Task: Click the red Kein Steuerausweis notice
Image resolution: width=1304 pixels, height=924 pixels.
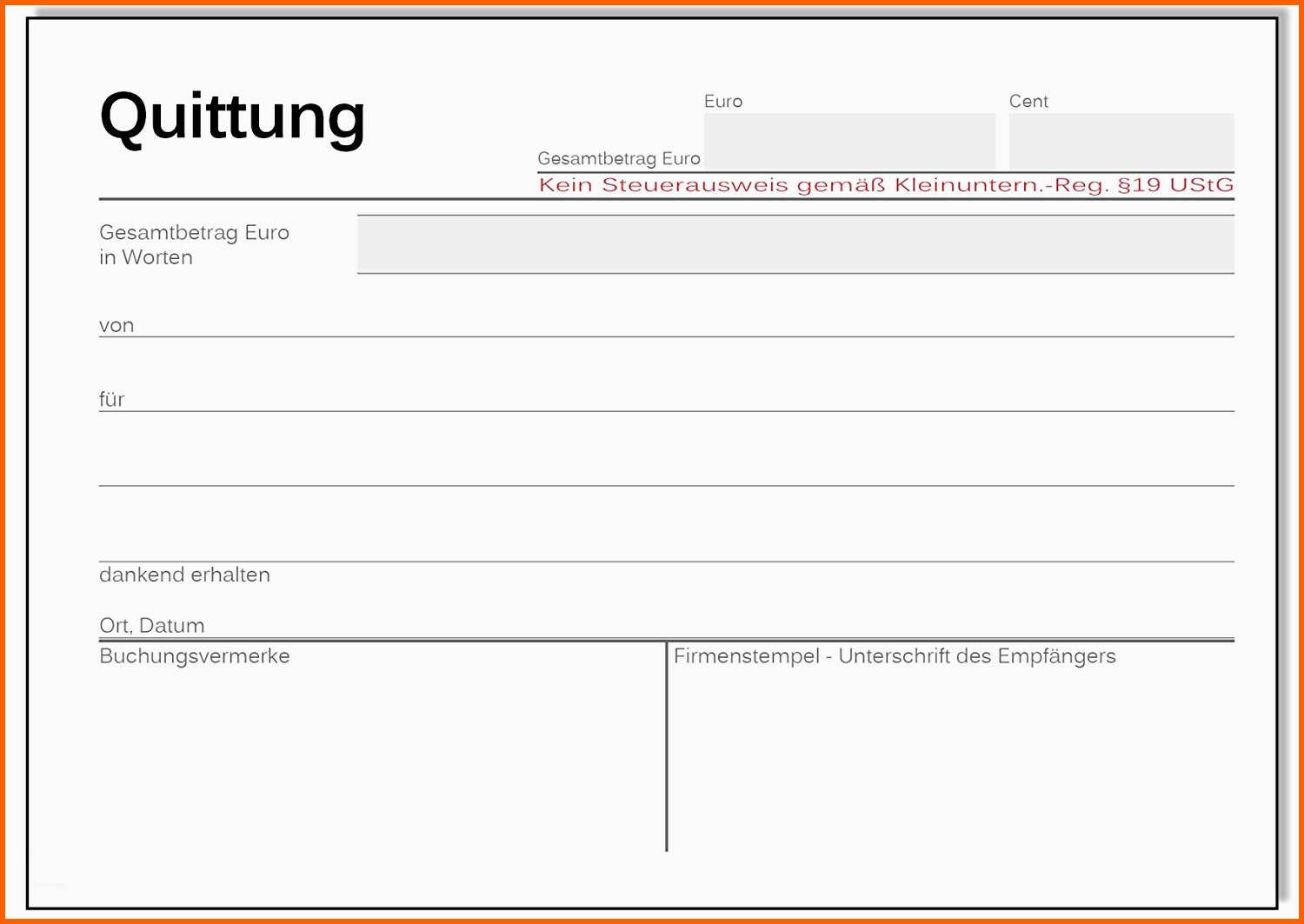Action: (885, 185)
